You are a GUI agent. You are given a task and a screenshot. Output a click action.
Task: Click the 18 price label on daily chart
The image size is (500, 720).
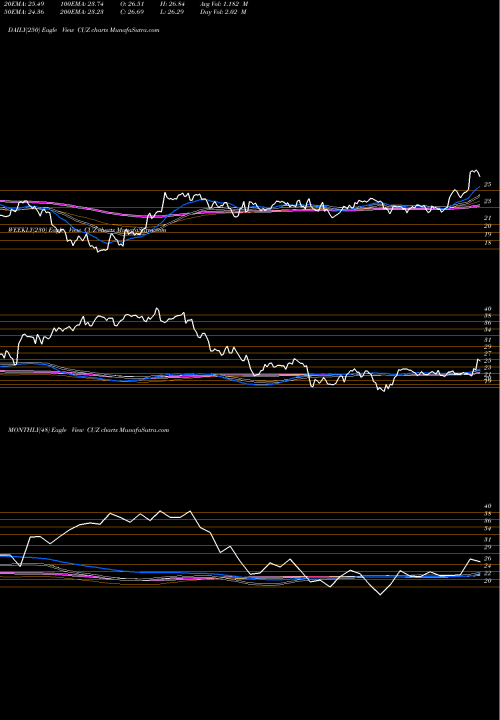pyautogui.click(x=488, y=243)
